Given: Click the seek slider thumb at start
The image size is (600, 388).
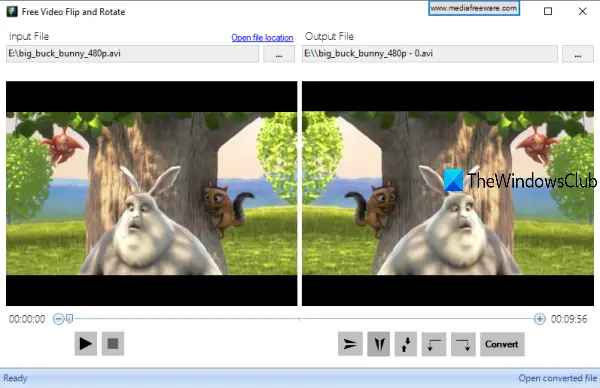Looking at the screenshot, I should coord(70,319).
